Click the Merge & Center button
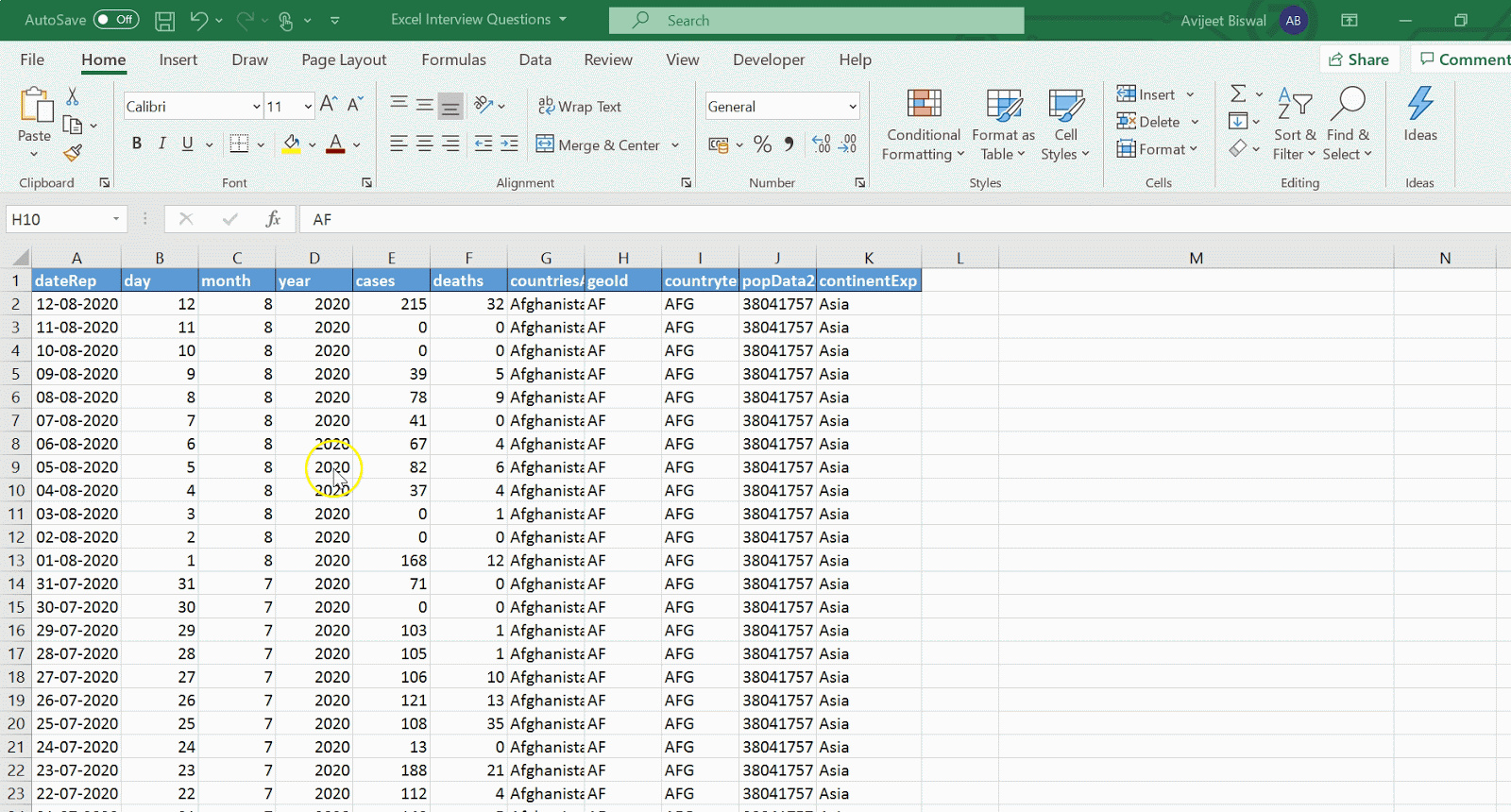The image size is (1511, 812). point(599,144)
